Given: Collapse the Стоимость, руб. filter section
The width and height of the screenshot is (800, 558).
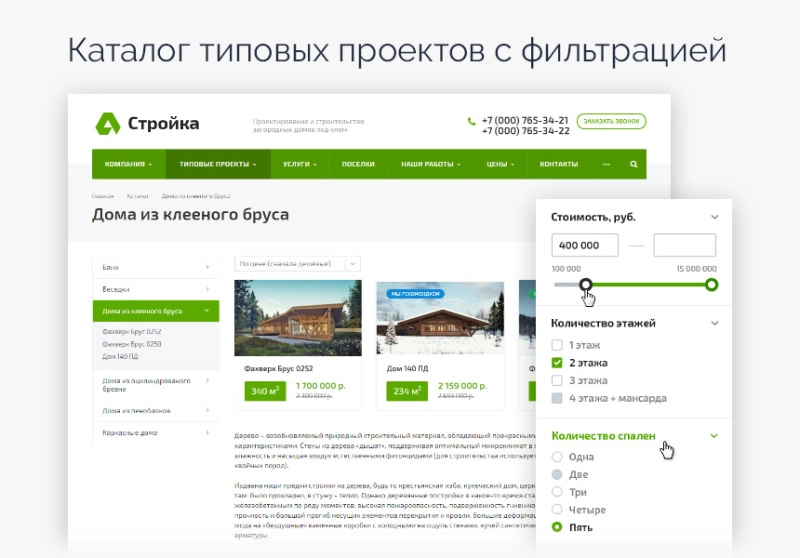Looking at the screenshot, I should (714, 217).
